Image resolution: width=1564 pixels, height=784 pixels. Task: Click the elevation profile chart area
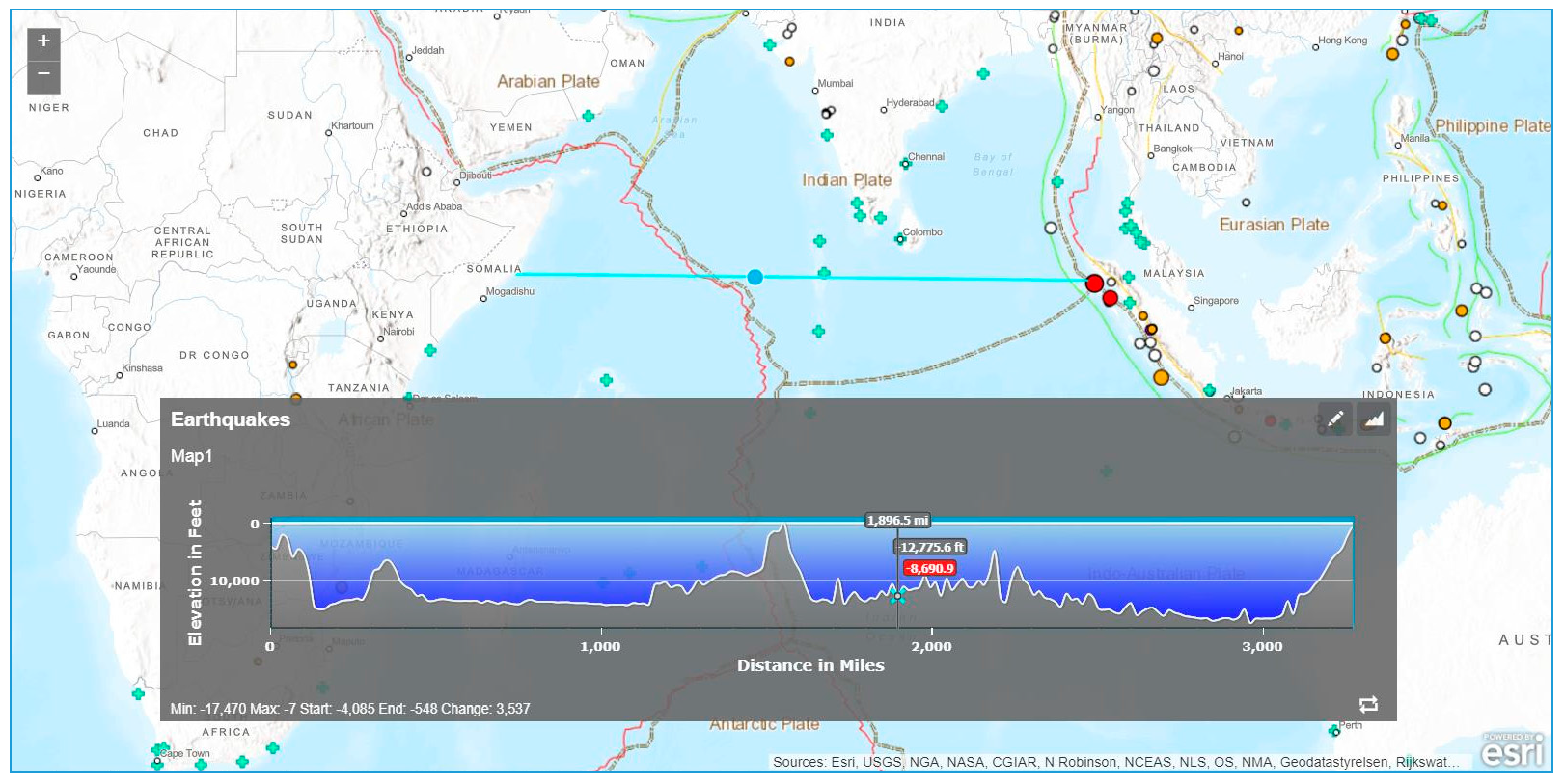click(x=811, y=574)
